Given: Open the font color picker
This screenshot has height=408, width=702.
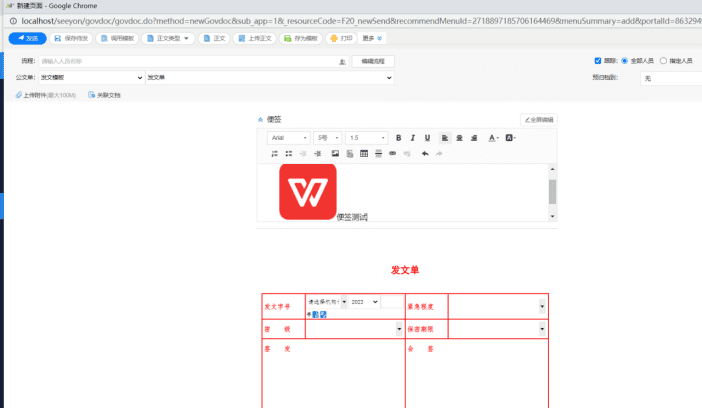Looking at the screenshot, I should coord(493,138).
